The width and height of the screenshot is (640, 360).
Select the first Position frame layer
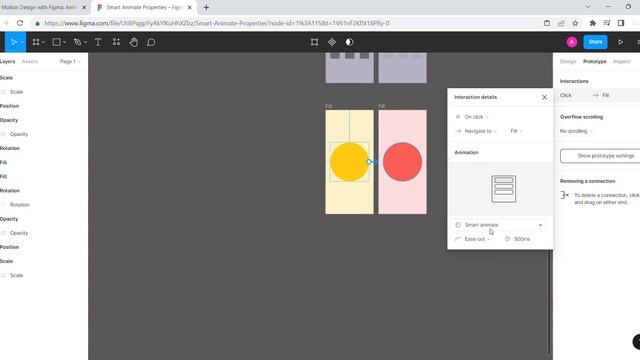[10, 106]
